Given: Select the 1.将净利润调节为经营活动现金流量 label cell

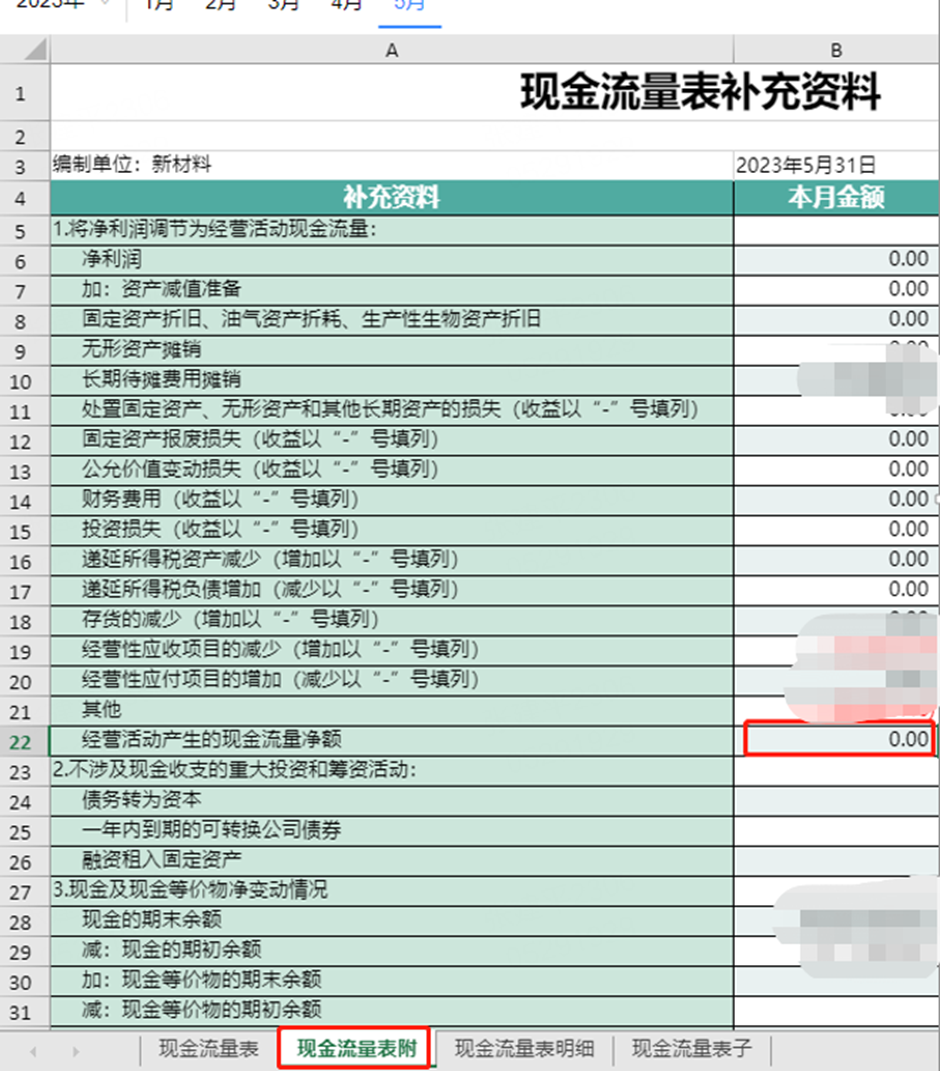Looking at the screenshot, I should 391,230.
